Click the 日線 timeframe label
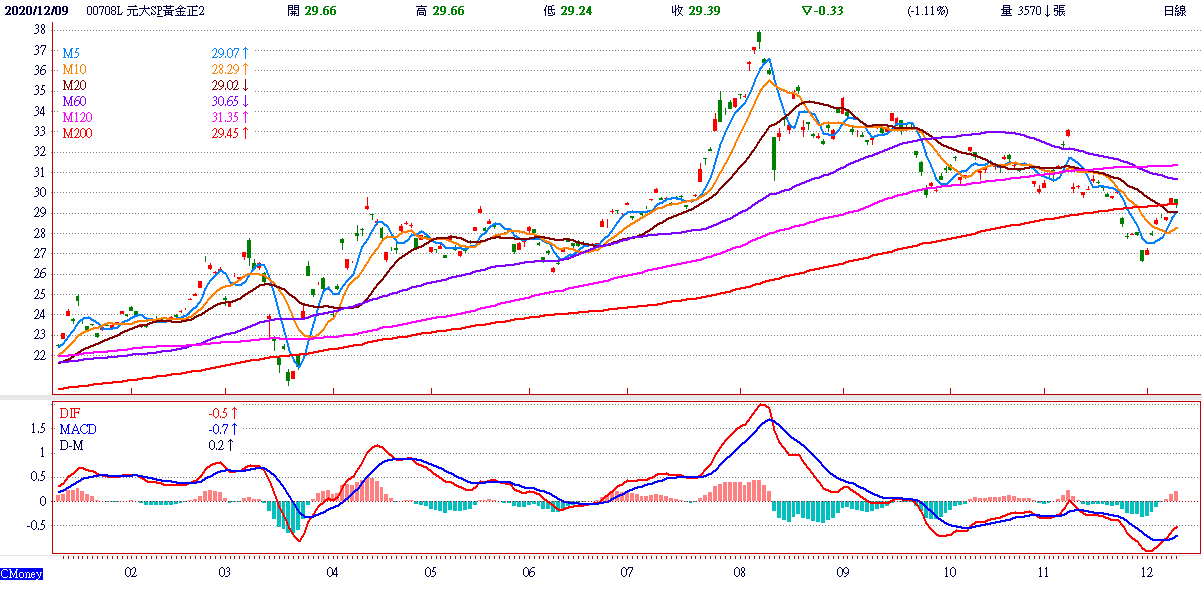 (x=1174, y=10)
